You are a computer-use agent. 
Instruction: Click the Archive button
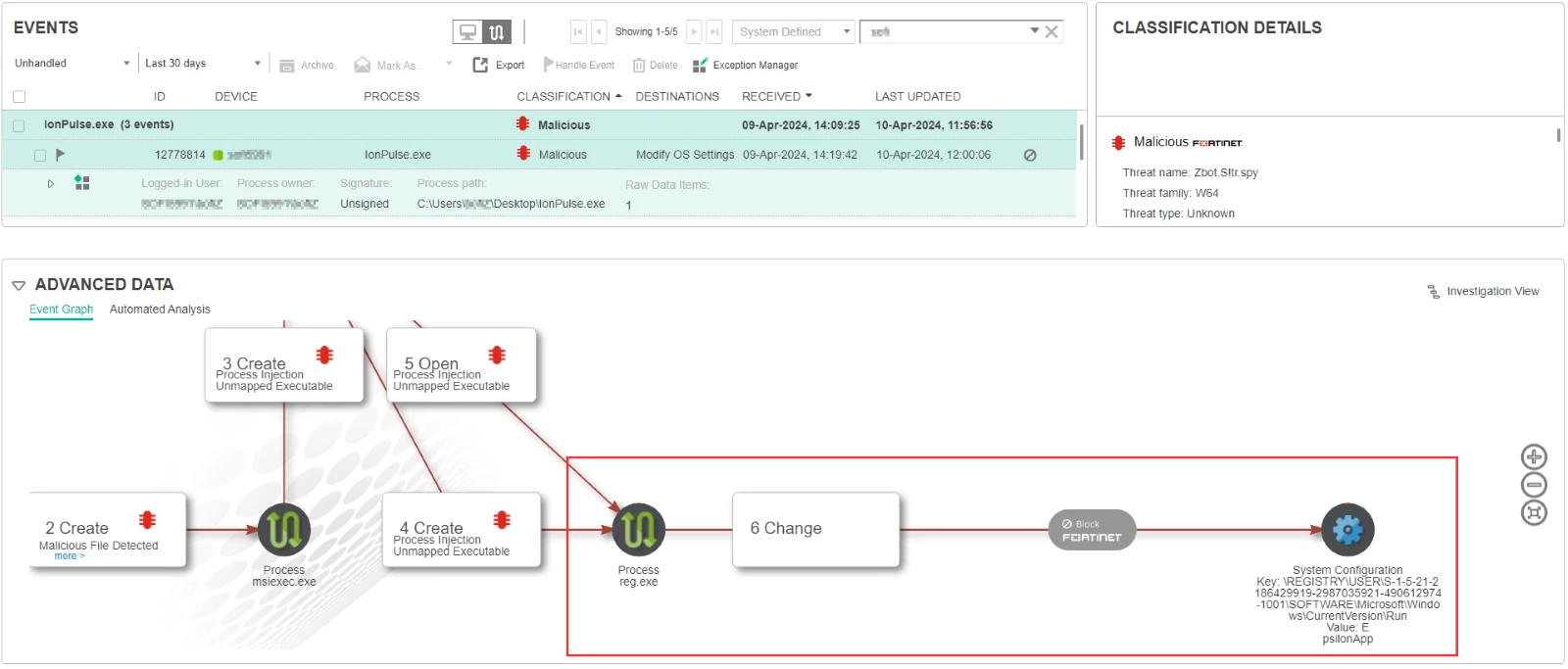coord(307,66)
